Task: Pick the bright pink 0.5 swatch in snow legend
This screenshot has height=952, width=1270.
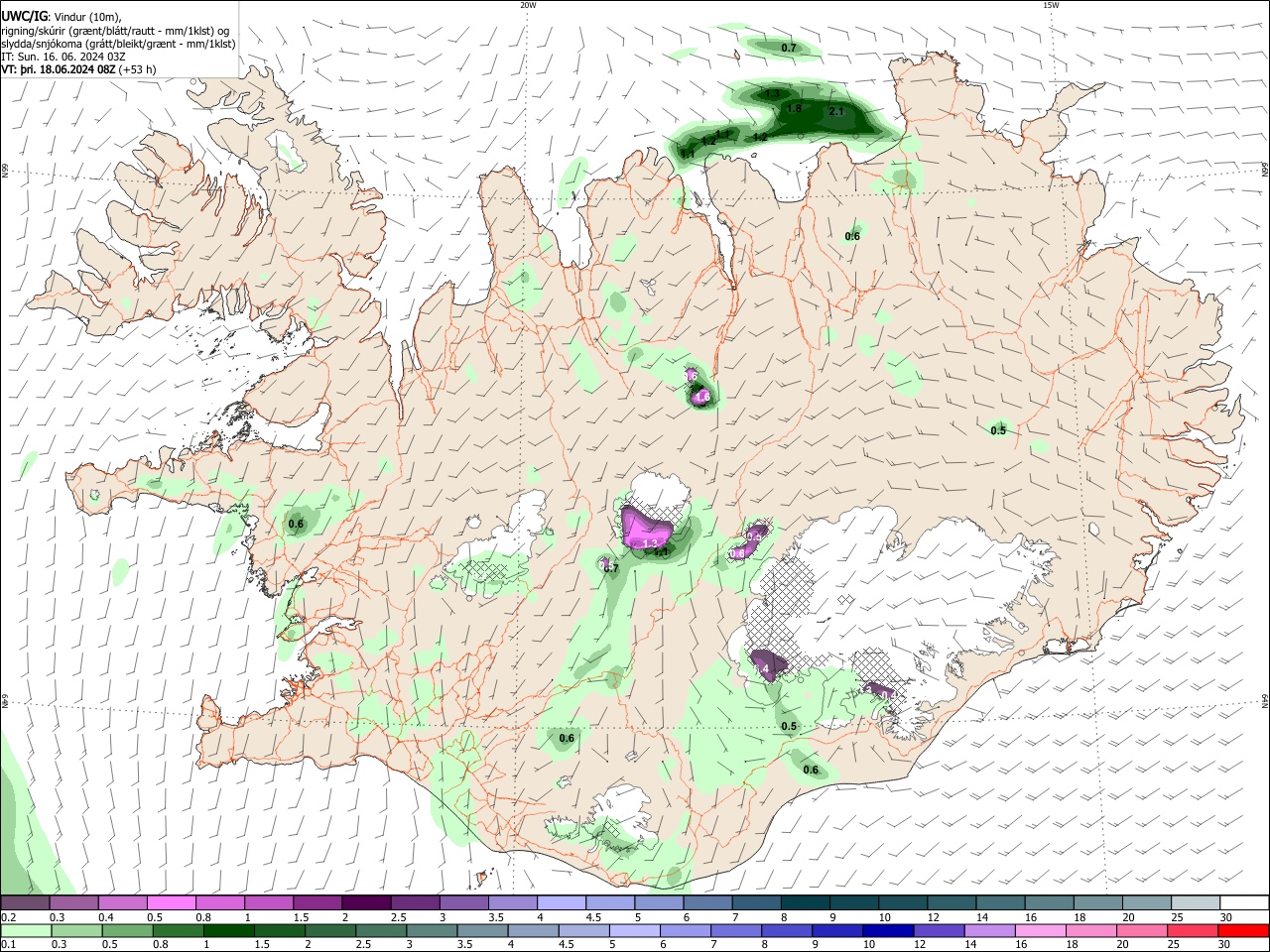Action: pos(171,903)
